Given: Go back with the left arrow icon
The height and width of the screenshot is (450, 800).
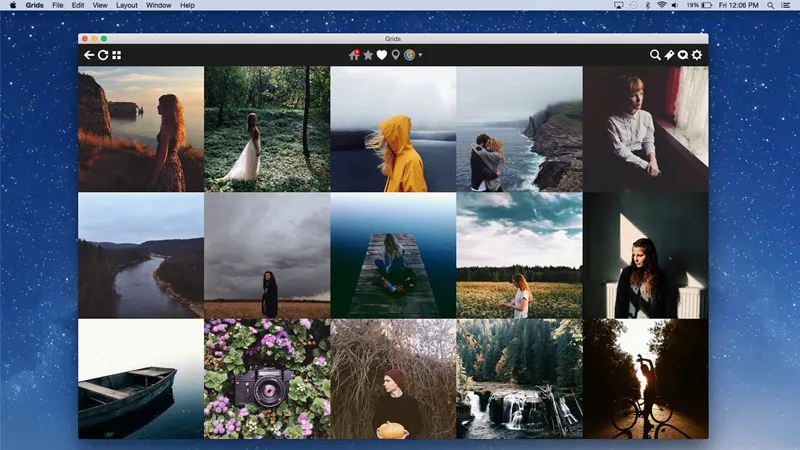Looking at the screenshot, I should pos(89,55).
